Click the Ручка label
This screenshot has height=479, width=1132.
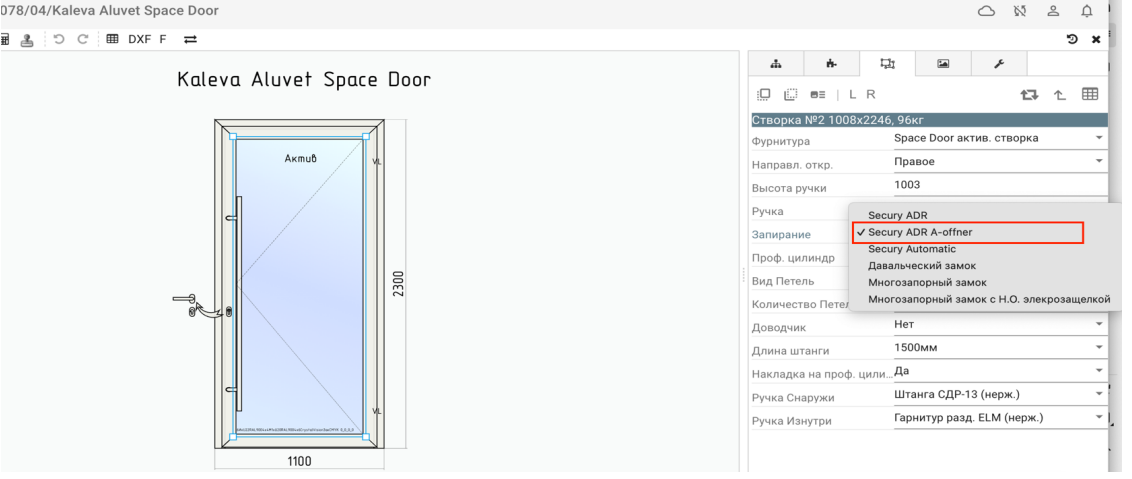pos(767,212)
